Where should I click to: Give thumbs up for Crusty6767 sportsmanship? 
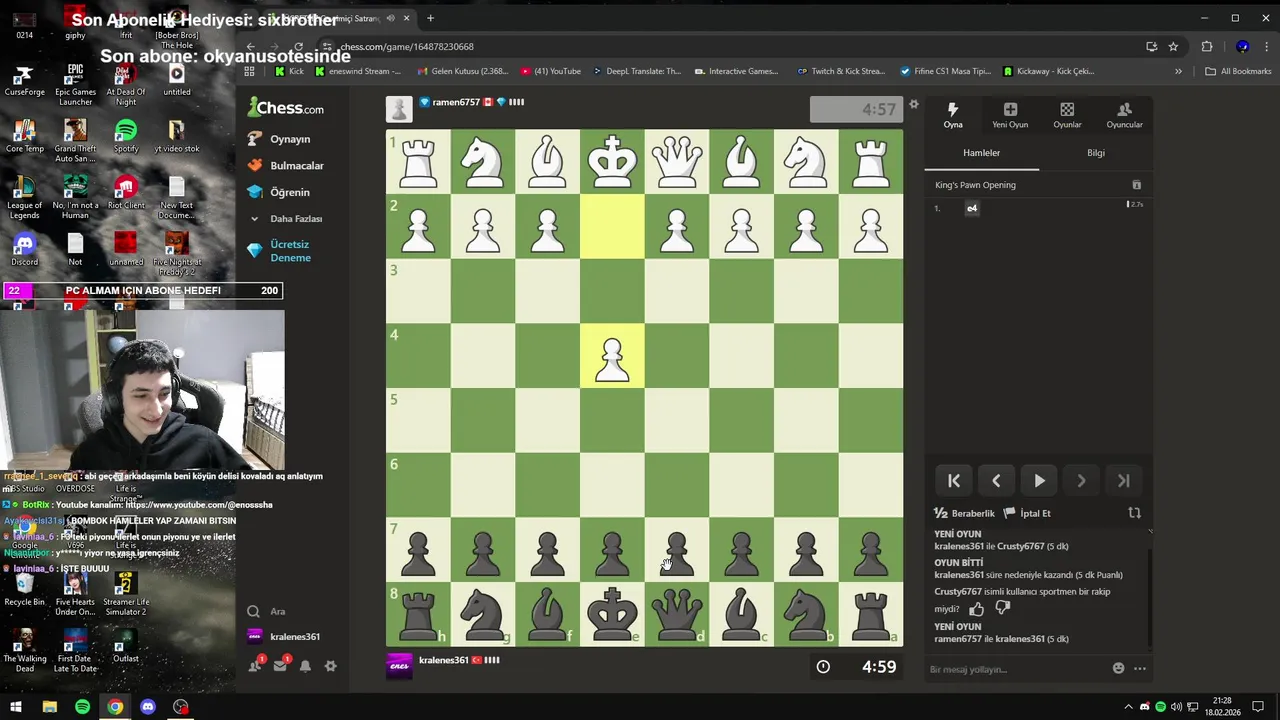pyautogui.click(x=976, y=608)
